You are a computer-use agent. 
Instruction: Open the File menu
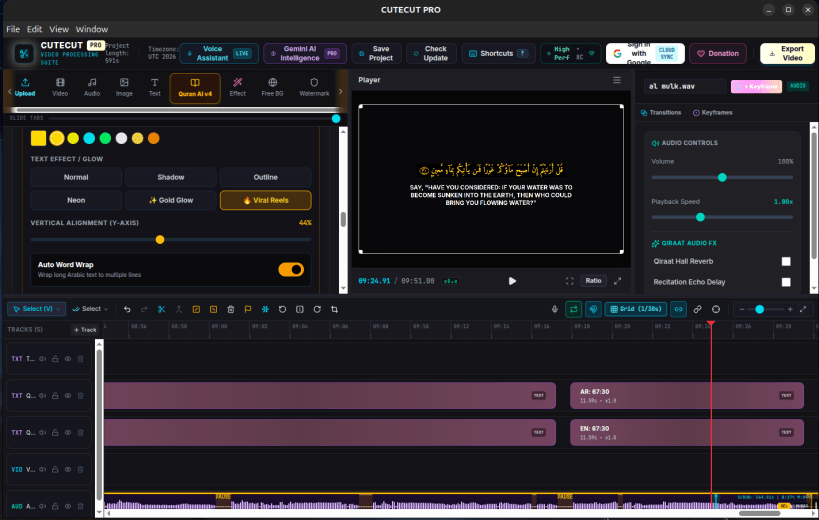pos(13,29)
